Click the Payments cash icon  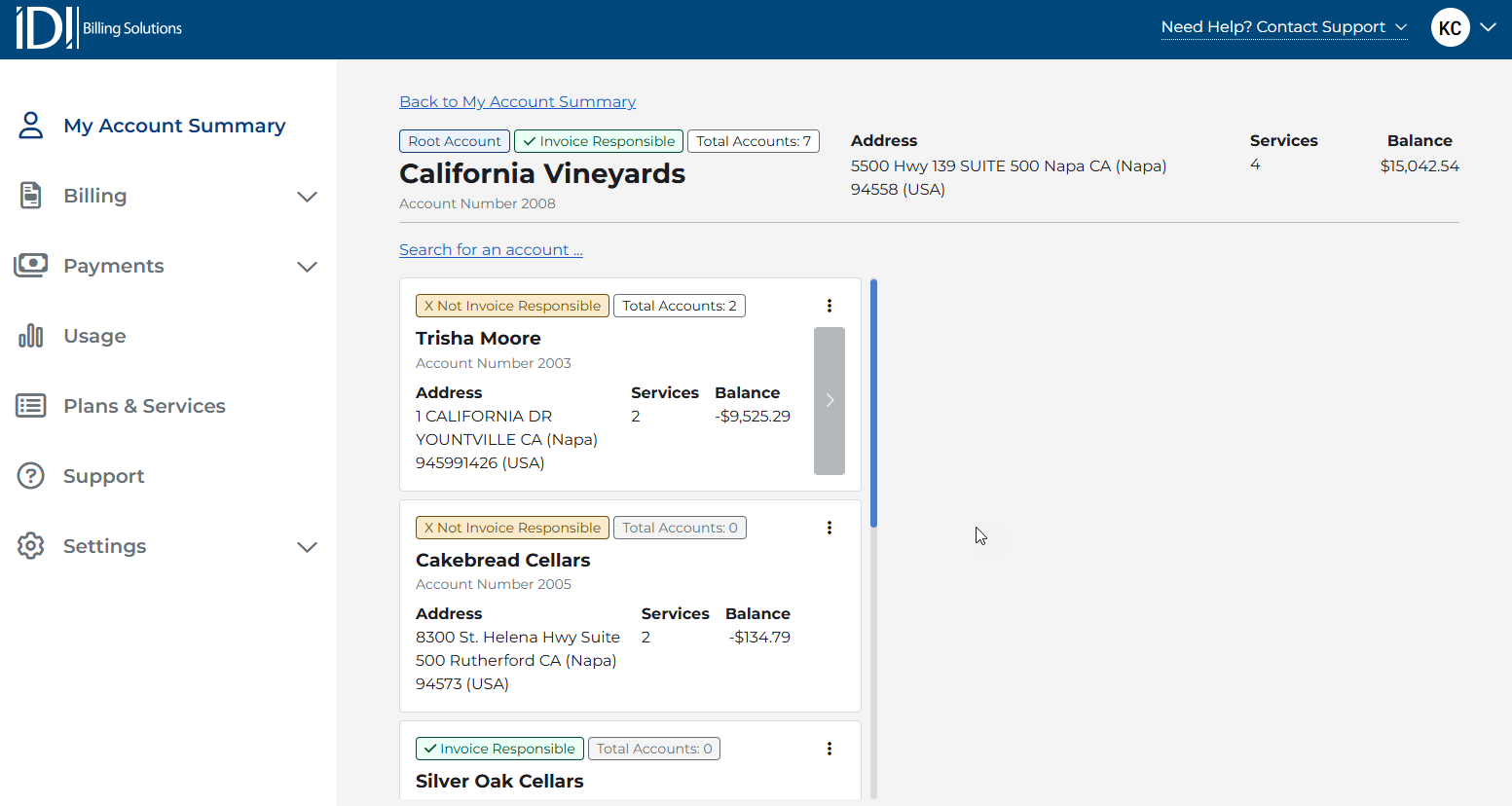pyautogui.click(x=31, y=266)
